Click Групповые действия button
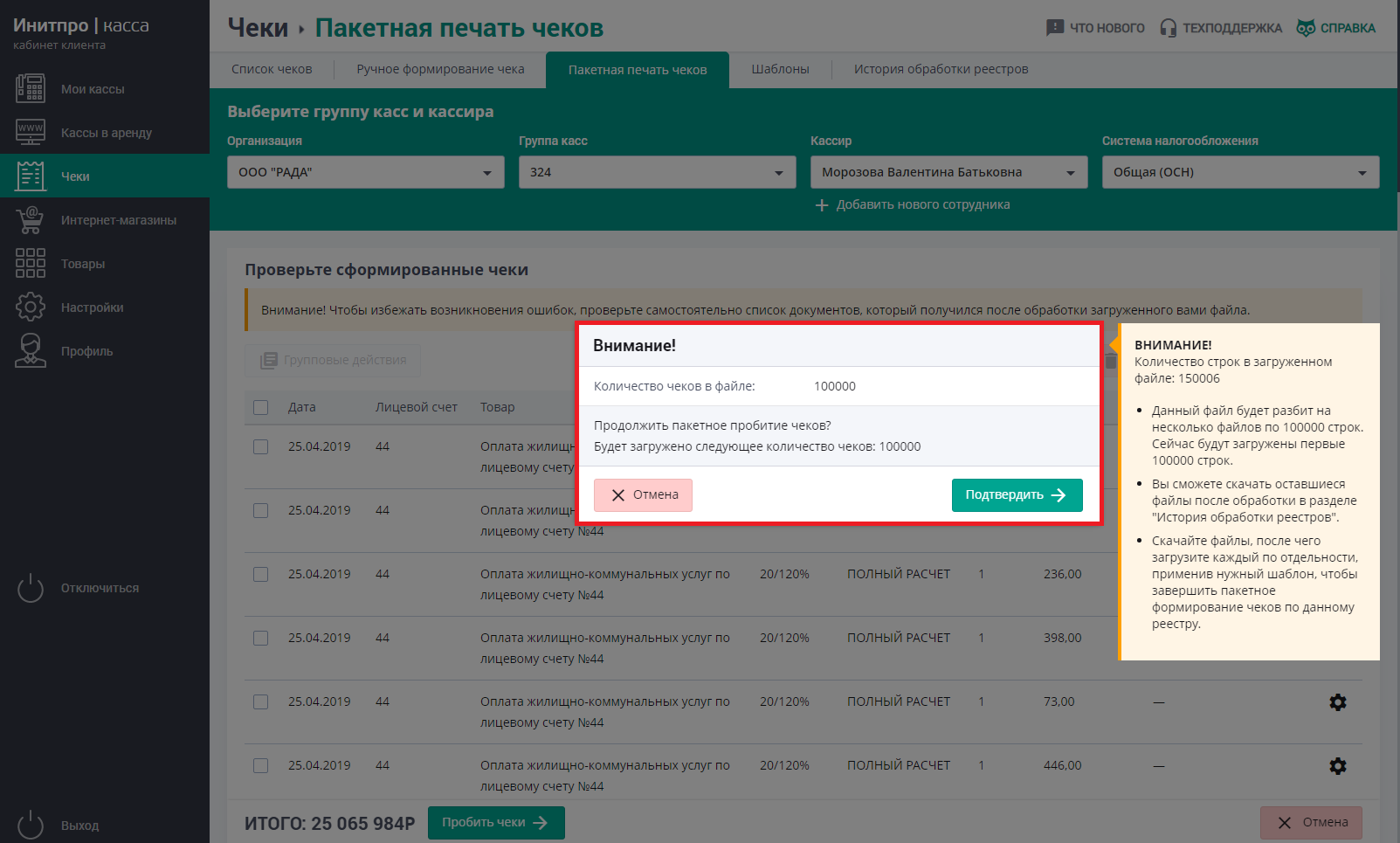This screenshot has height=843, width=1400. coord(333,360)
